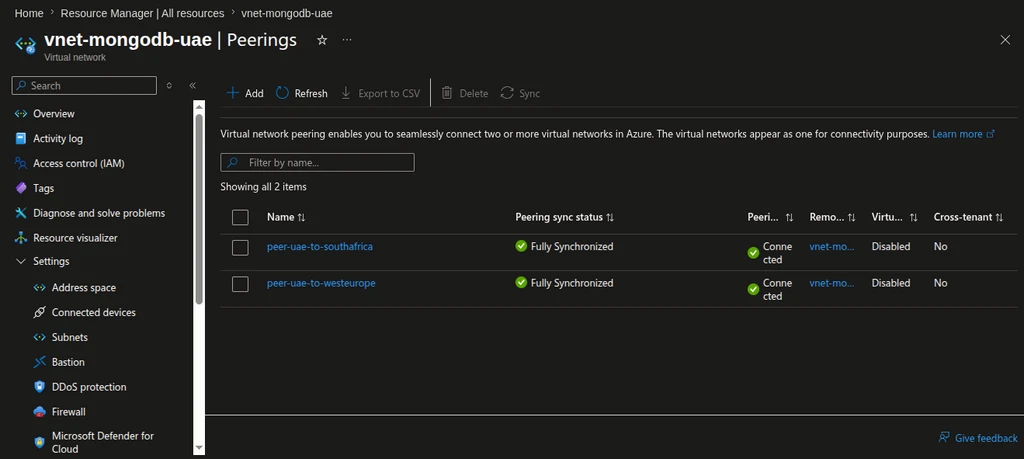Sort by Peering state column
The width and height of the screenshot is (1024, 459).
click(771, 217)
